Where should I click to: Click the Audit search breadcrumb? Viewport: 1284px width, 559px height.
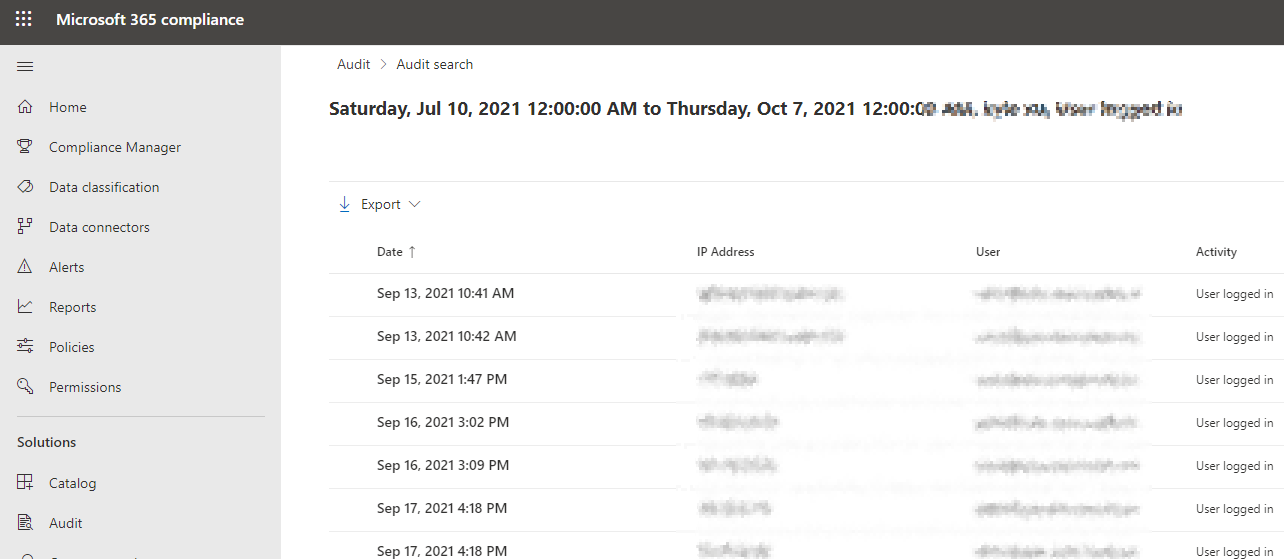[435, 64]
